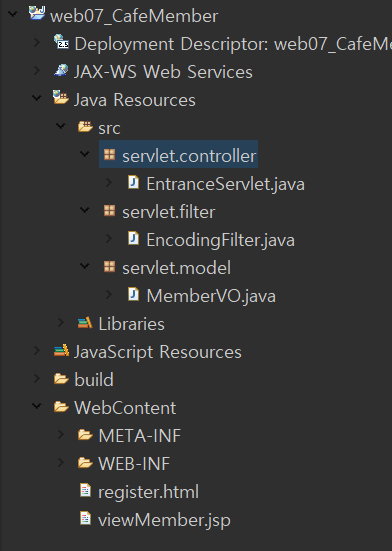Collapse the servlet.controller package
392x551 pixels.
point(85,154)
